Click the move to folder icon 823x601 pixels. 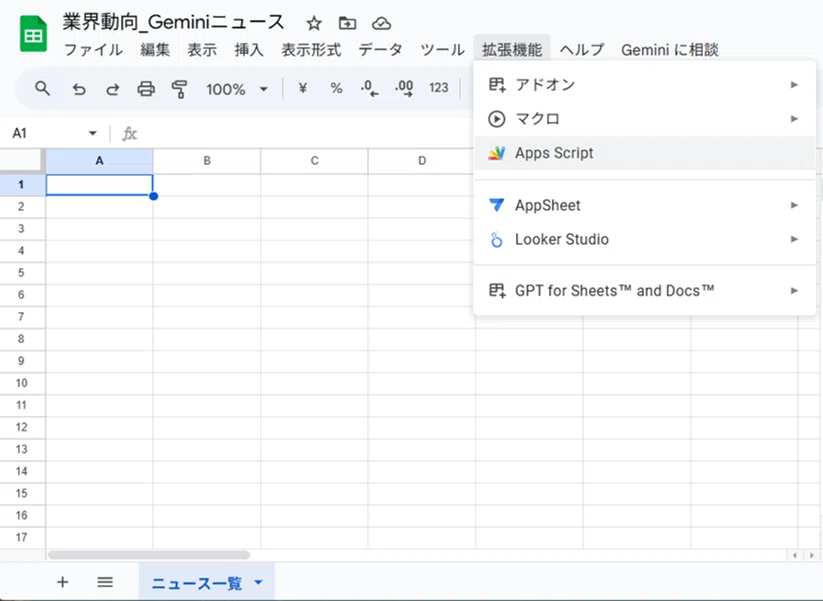[347, 24]
